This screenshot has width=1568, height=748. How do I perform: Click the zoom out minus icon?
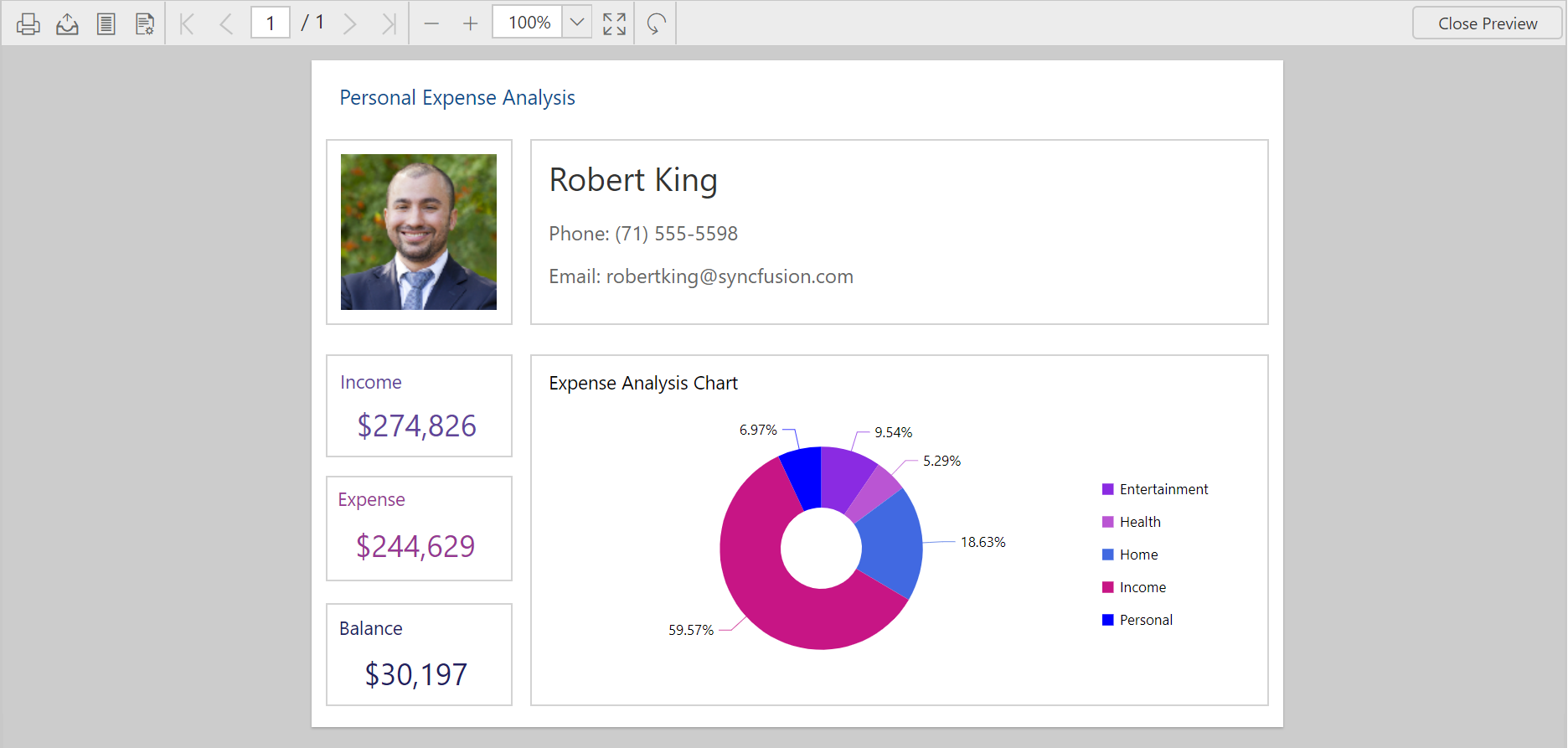coord(431,23)
